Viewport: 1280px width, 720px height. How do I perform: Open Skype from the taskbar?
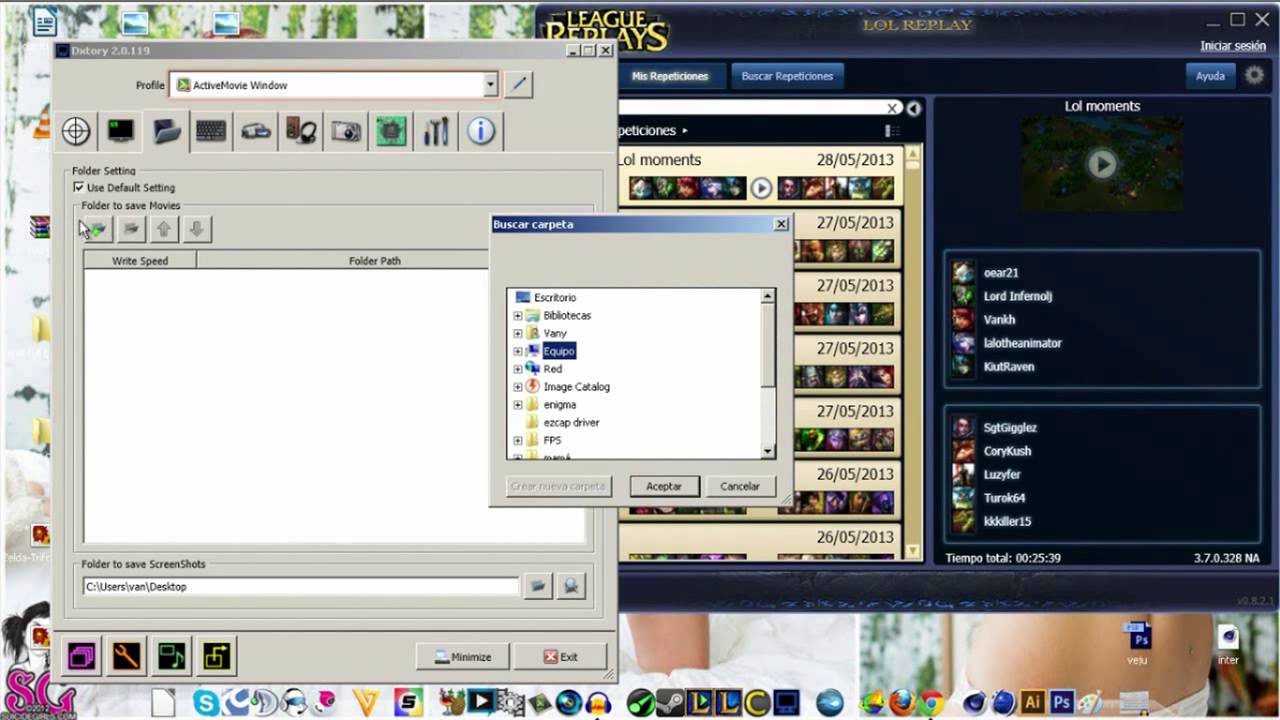tap(206, 703)
